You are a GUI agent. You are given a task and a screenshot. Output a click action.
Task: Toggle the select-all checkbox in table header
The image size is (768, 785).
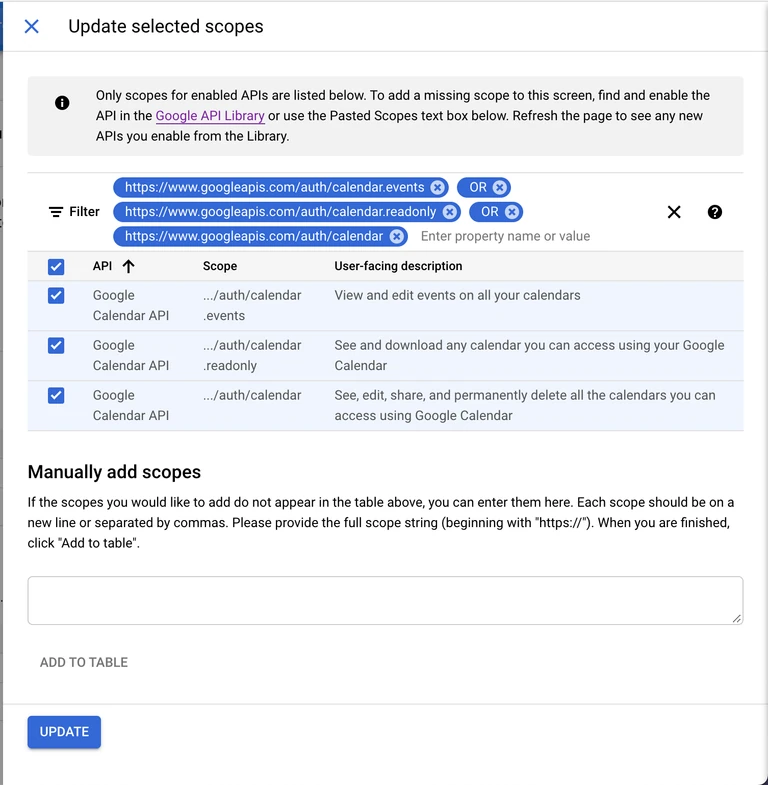tap(56, 267)
